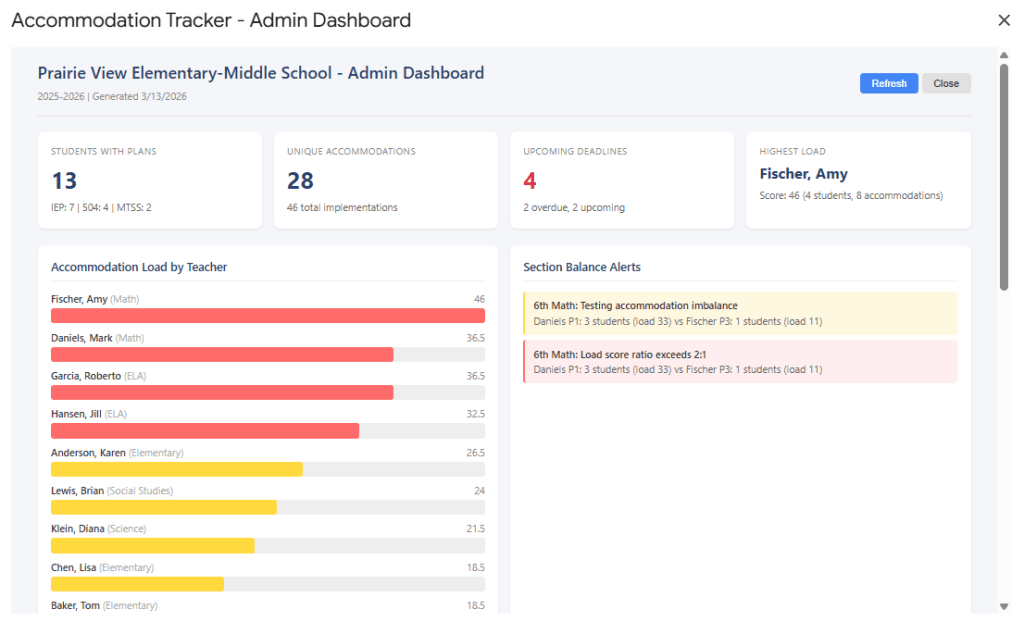This screenshot has width=1024, height=622.
Task: Select the Unique Accommodations card
Action: coord(386,180)
